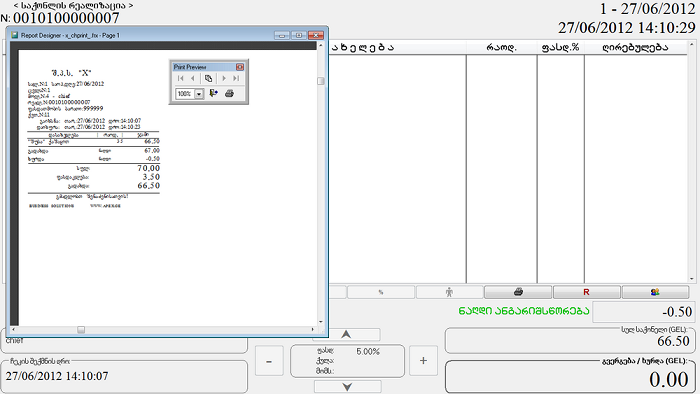
Task: Click the printer button below the table
Action: click(518, 292)
